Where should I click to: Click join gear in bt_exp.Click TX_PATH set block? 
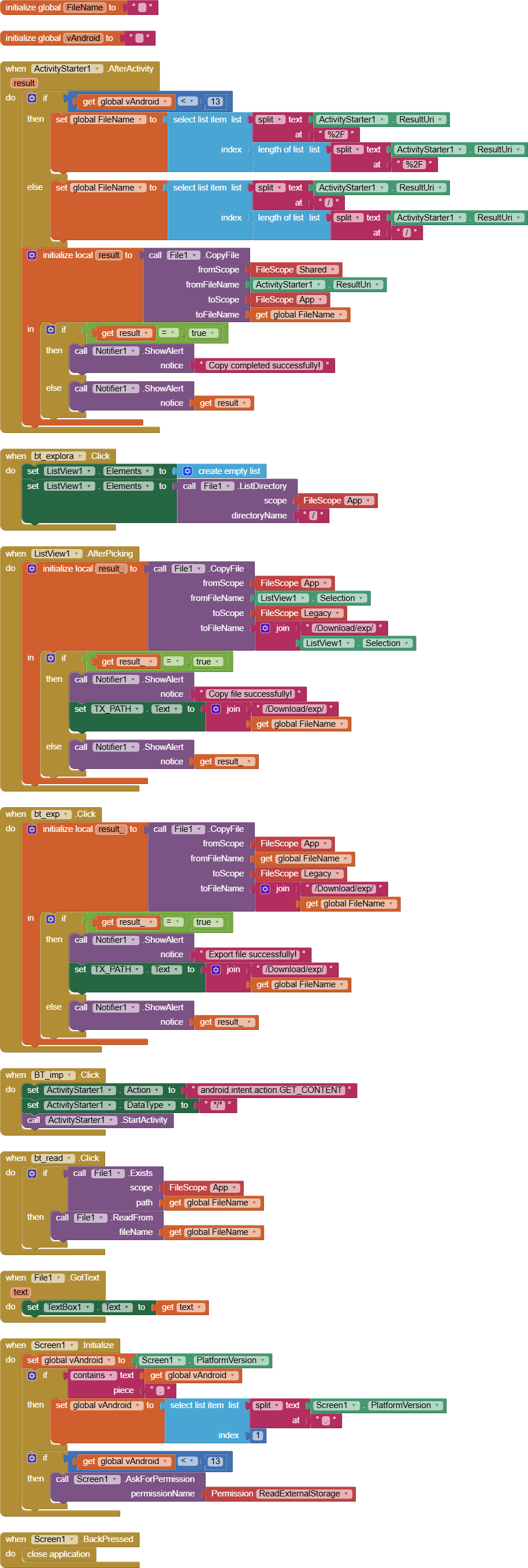coord(215,970)
